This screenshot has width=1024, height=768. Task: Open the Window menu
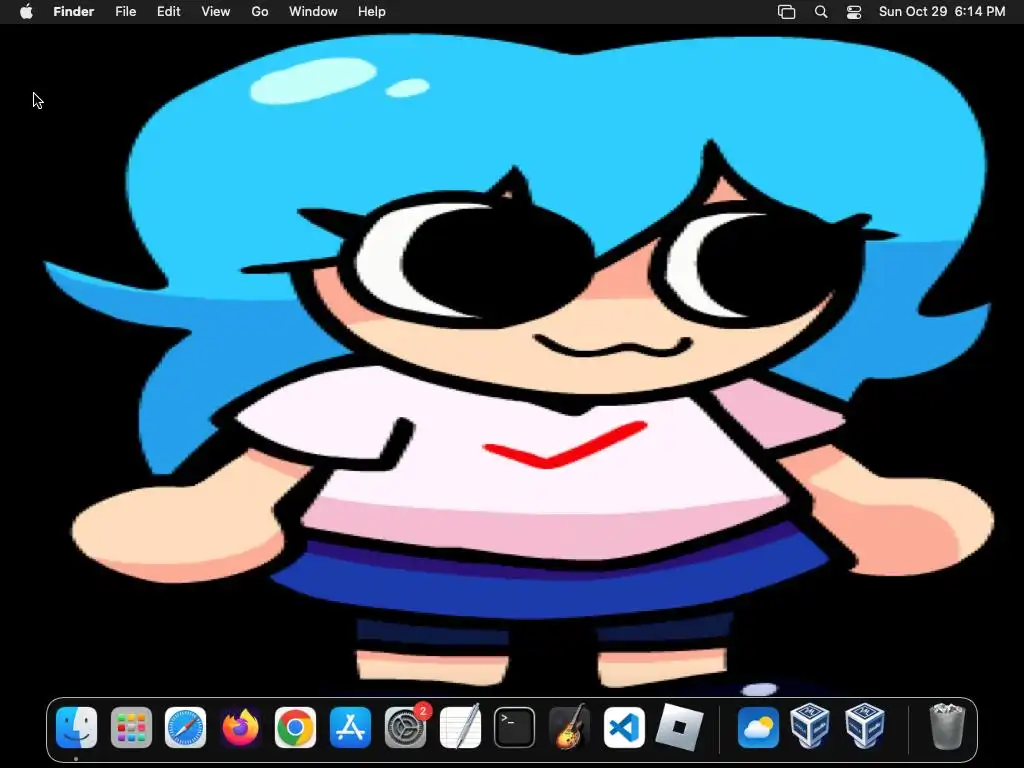[313, 12]
